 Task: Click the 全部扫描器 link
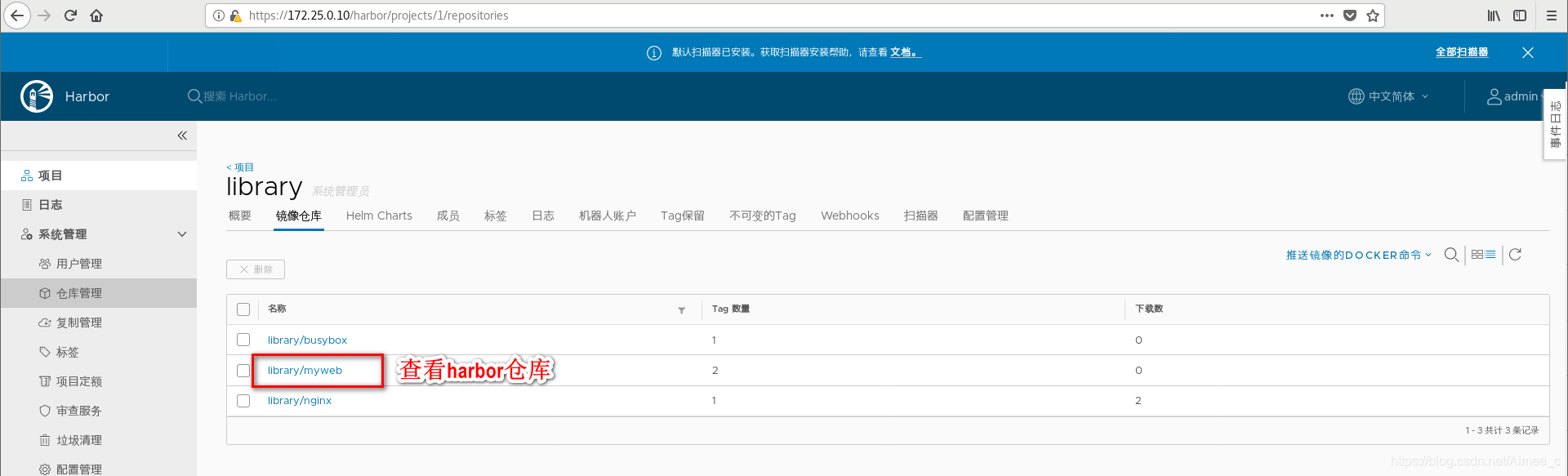[1462, 52]
